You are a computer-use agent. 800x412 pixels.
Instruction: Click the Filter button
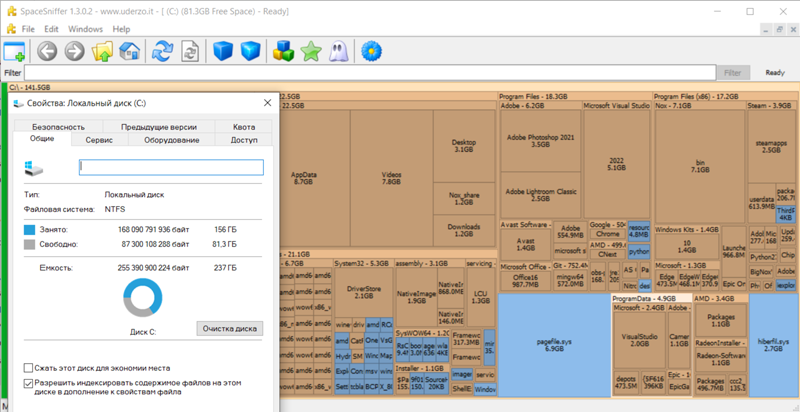[x=733, y=72]
